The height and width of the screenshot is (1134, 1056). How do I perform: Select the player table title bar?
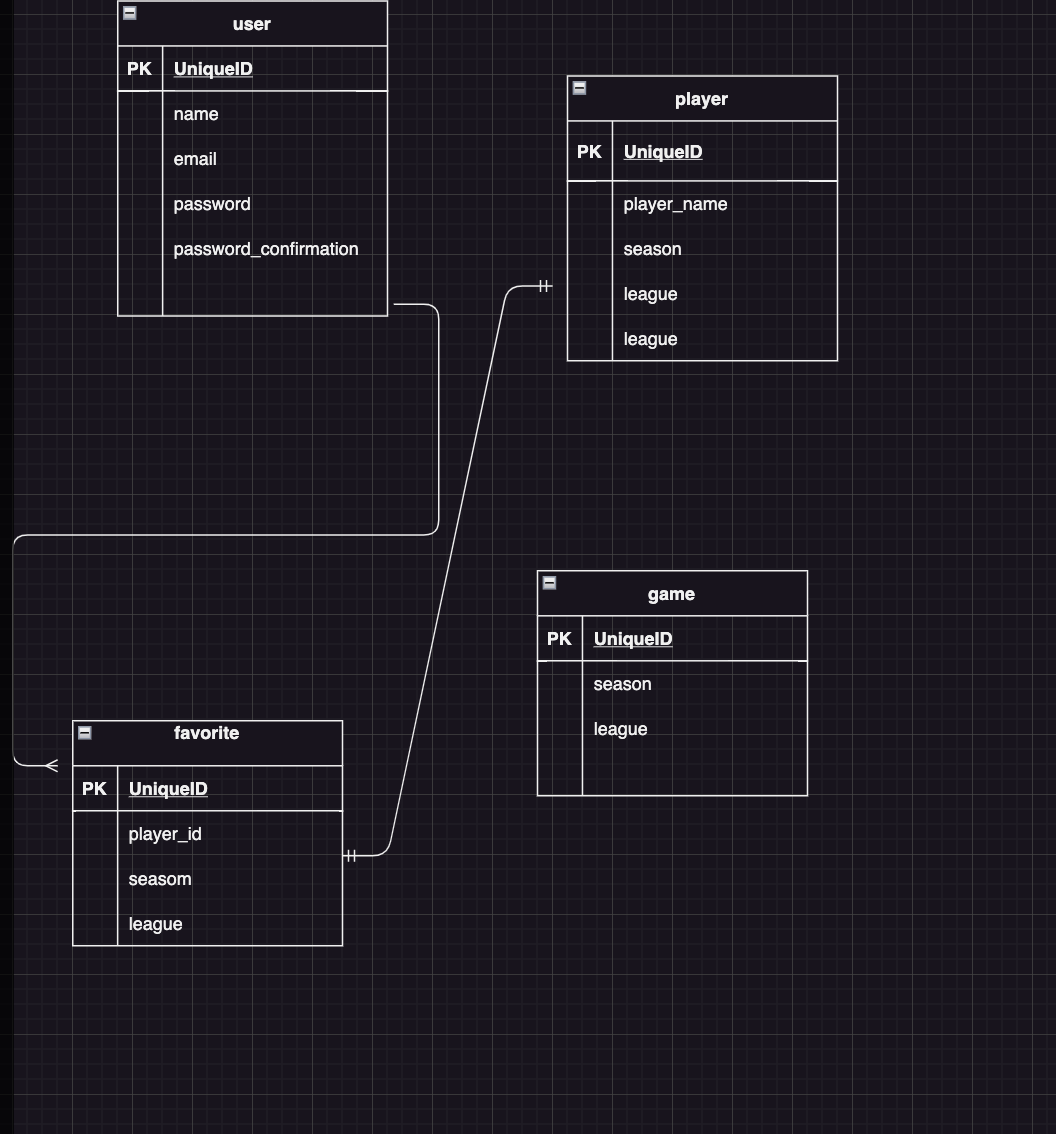[x=701, y=98]
